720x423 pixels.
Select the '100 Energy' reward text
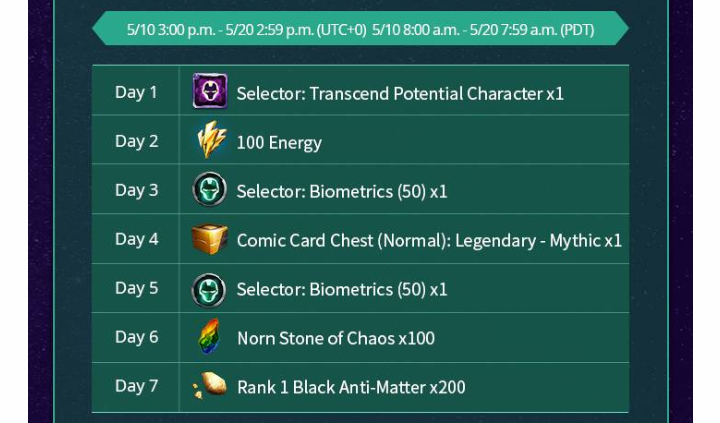pos(279,143)
